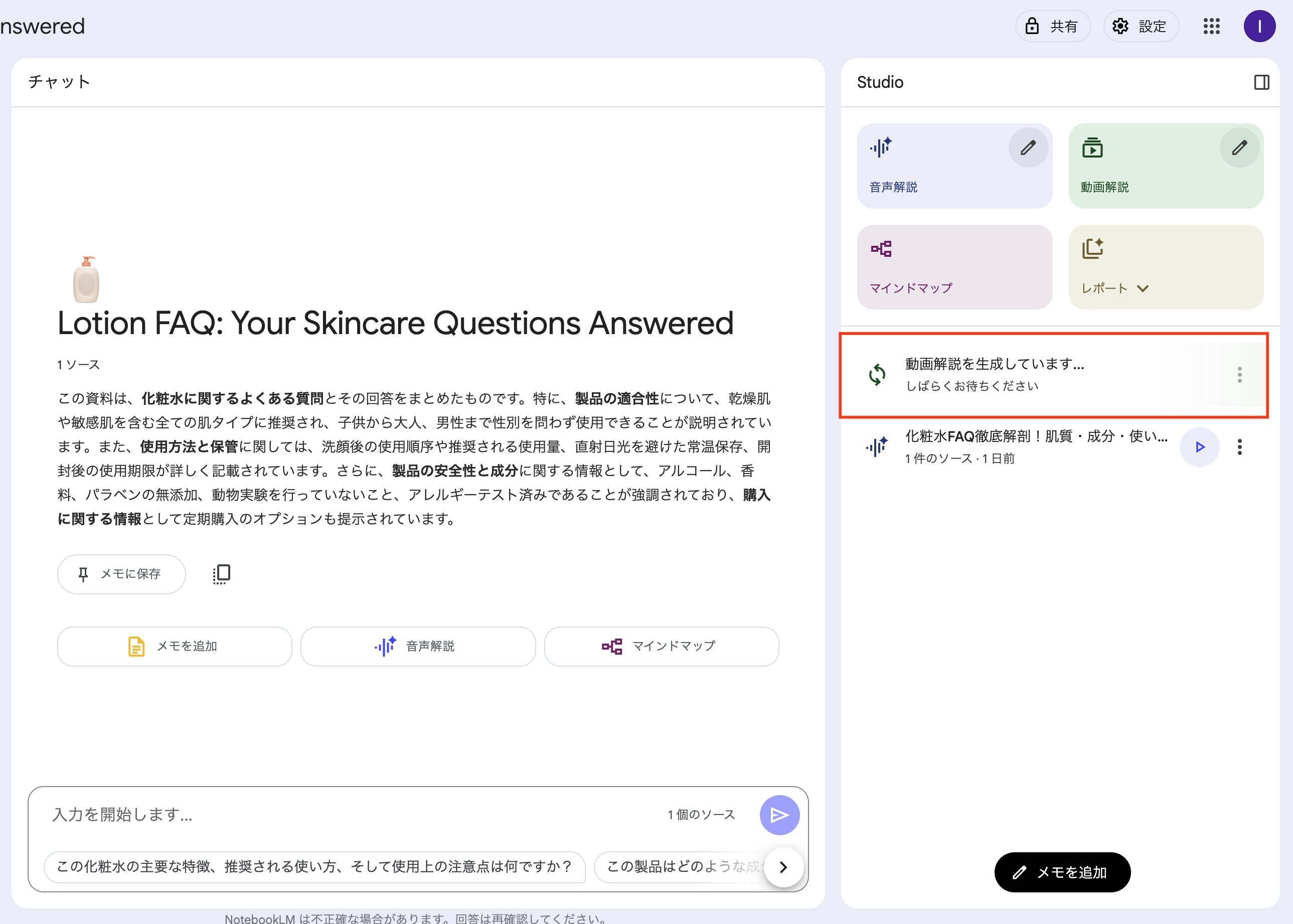Click the copy summary icon
Screen dimensions: 1293x924
pos(221,574)
